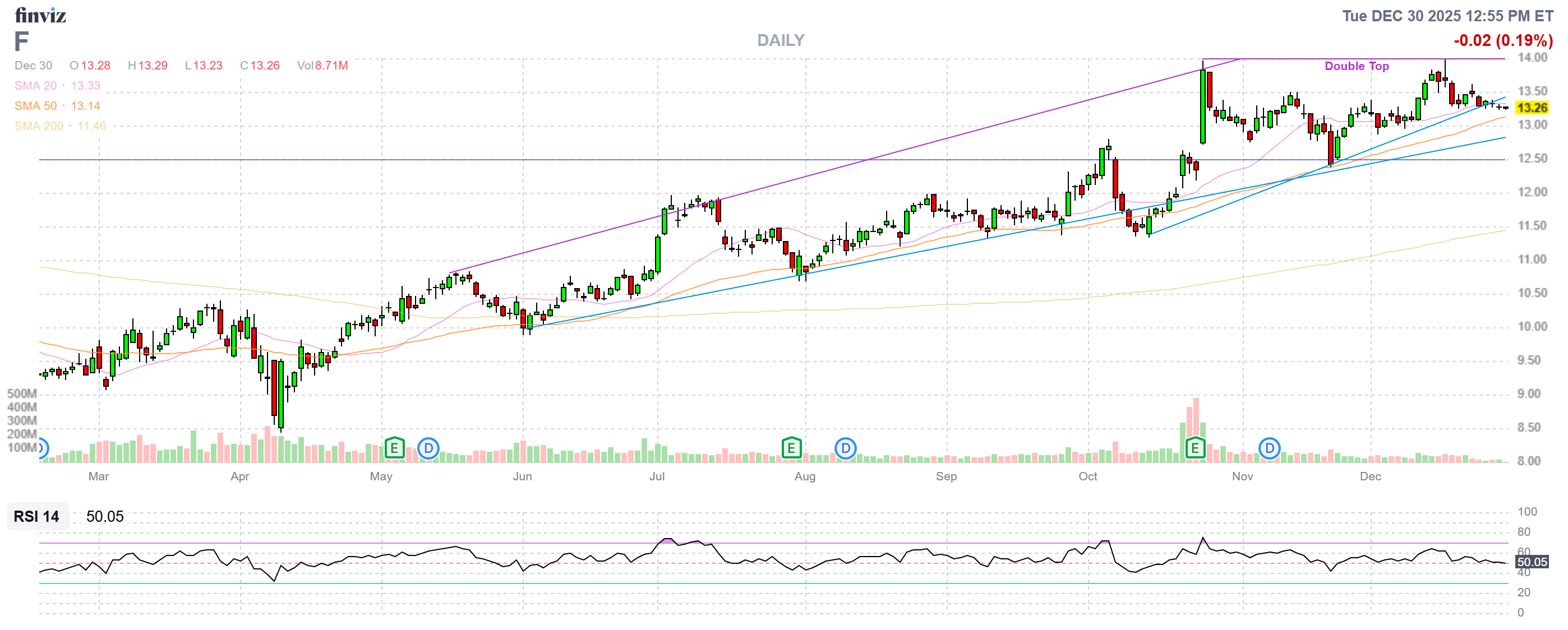Screen dimensions: 1568x630
Task: Click the SMA 50 legend label
Action: (35, 106)
